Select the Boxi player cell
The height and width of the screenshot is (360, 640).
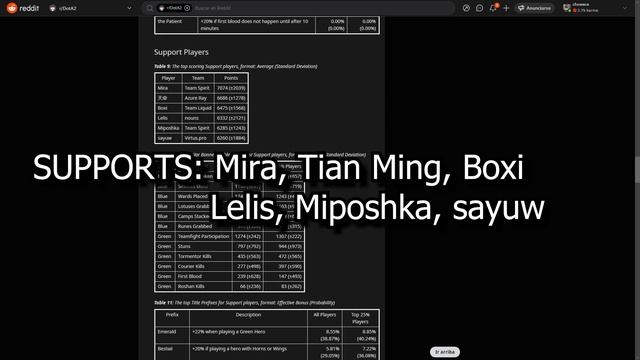tap(168, 108)
